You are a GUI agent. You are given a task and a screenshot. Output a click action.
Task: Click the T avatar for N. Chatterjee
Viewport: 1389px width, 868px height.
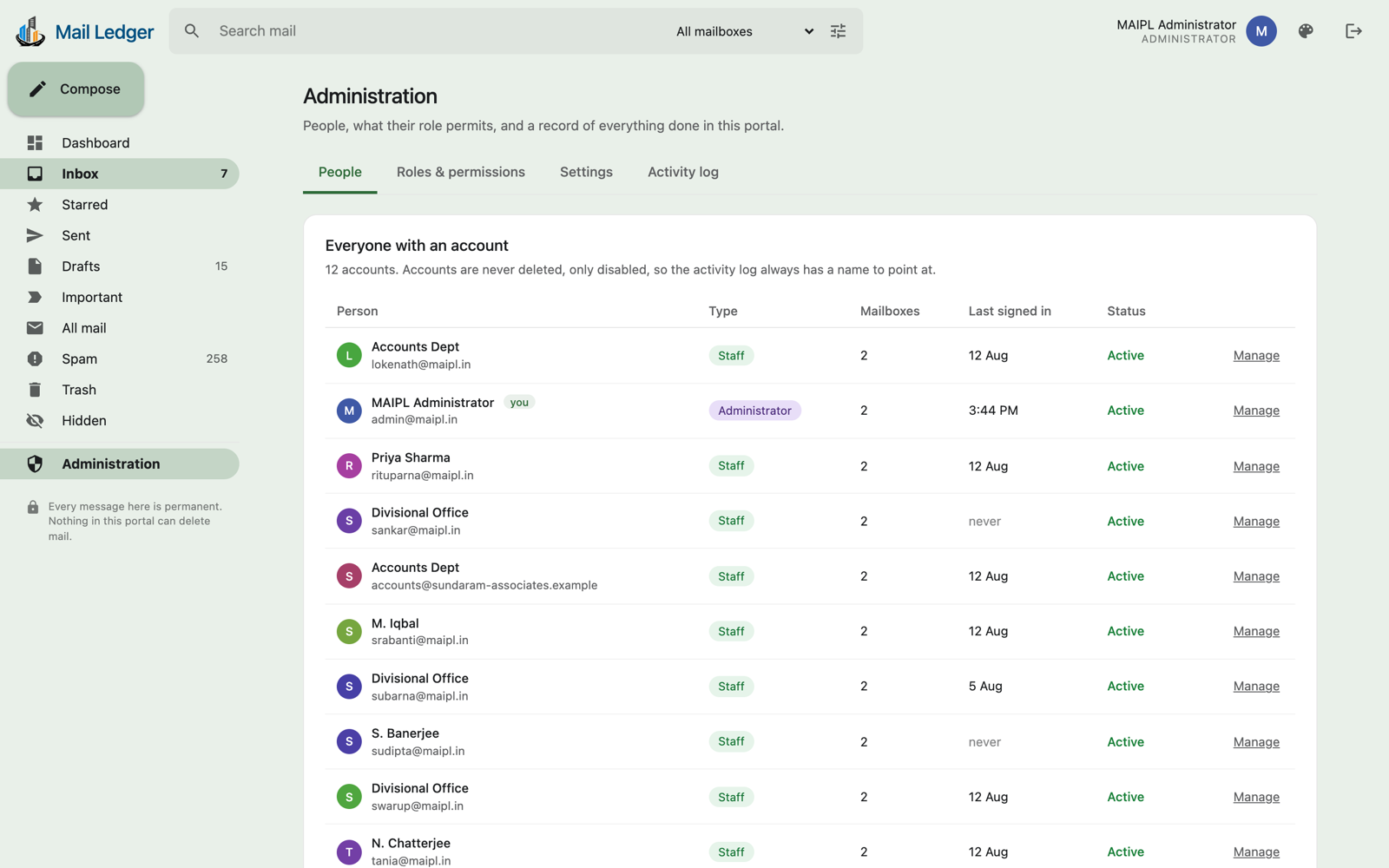pyautogui.click(x=349, y=852)
